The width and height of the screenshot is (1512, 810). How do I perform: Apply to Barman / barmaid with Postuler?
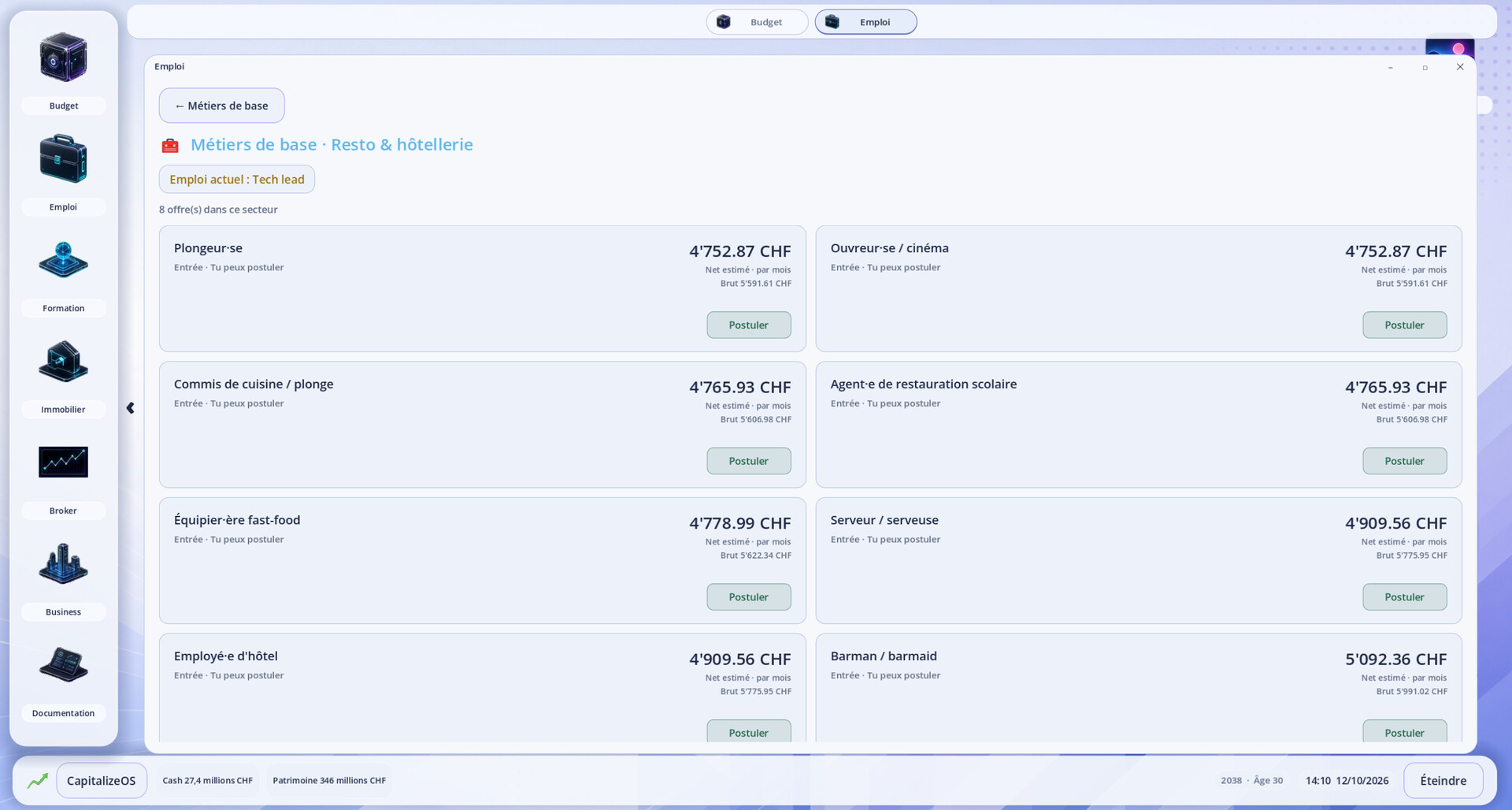coord(1404,731)
